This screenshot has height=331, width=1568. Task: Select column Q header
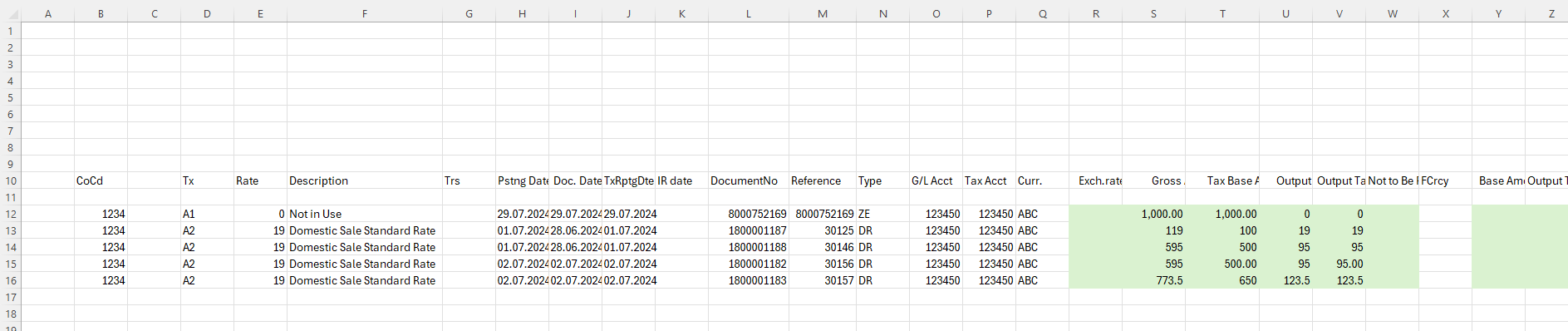(1043, 14)
